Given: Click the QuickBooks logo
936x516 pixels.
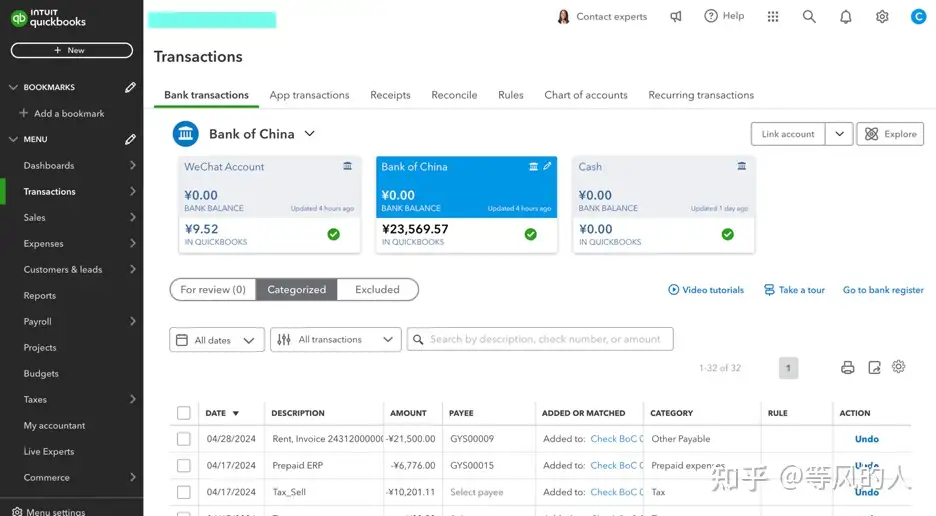Looking at the screenshot, I should click(x=48, y=18).
